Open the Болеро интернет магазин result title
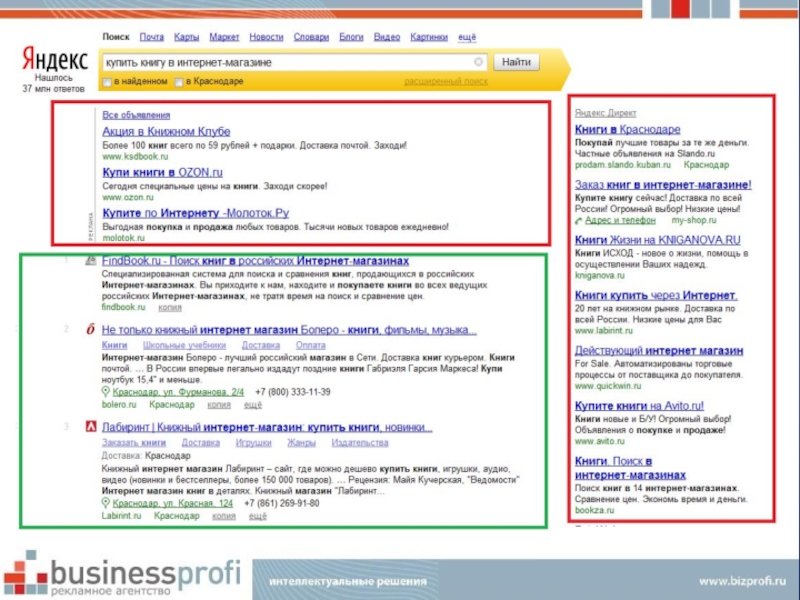This screenshot has height=600, width=800. [x=289, y=330]
